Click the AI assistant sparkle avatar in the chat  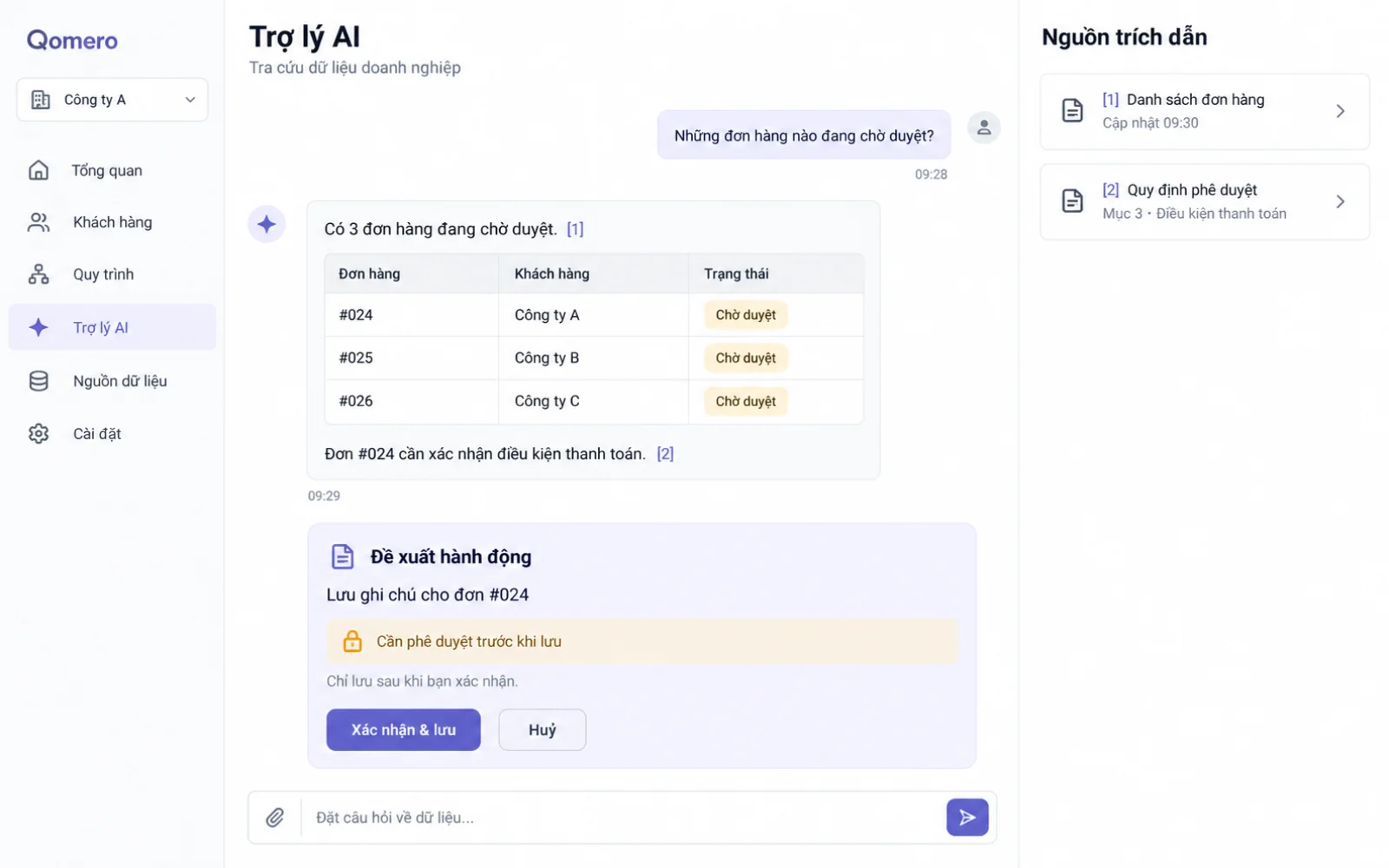pyautogui.click(x=267, y=224)
